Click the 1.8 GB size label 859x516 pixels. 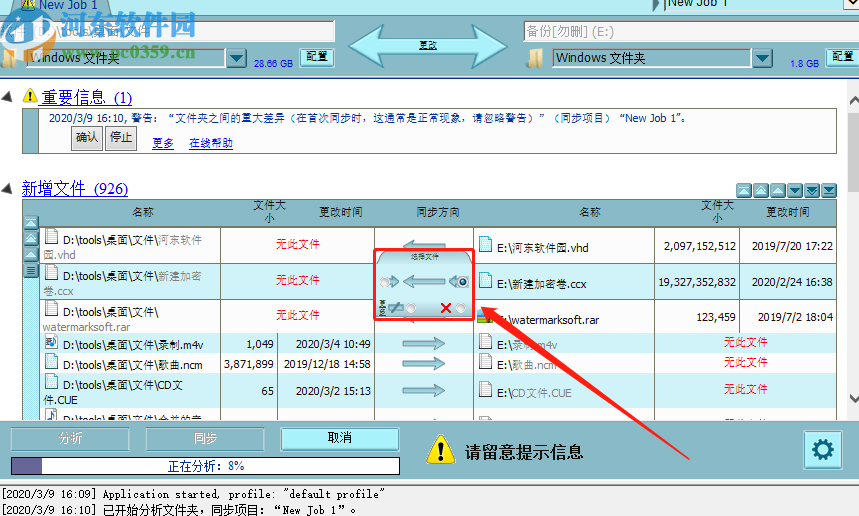pos(804,64)
